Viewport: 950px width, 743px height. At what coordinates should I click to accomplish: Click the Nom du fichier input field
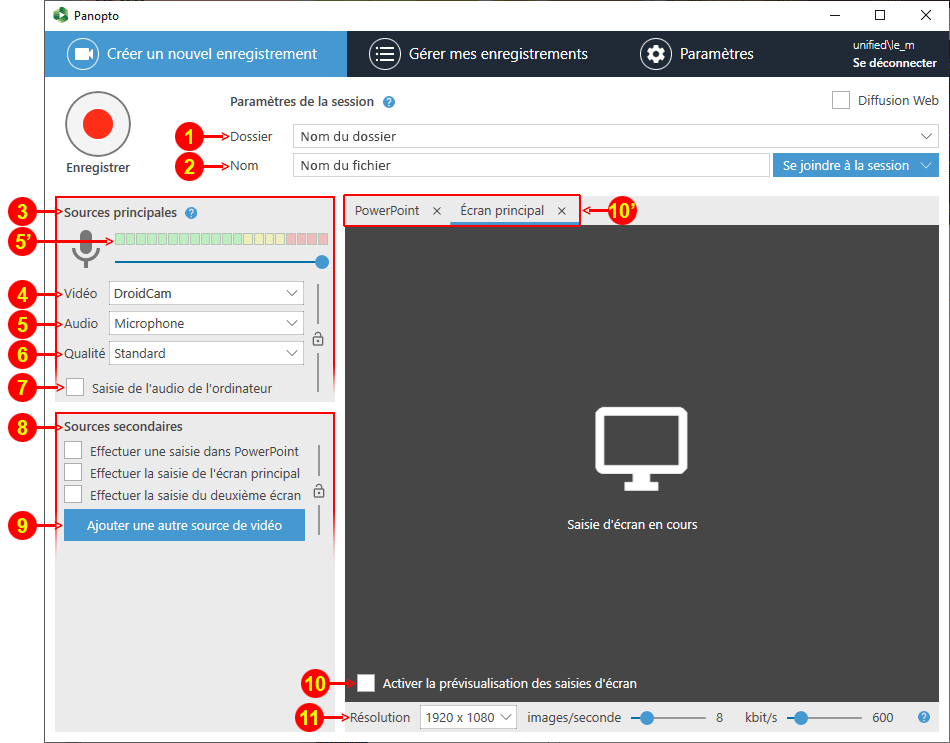531,165
